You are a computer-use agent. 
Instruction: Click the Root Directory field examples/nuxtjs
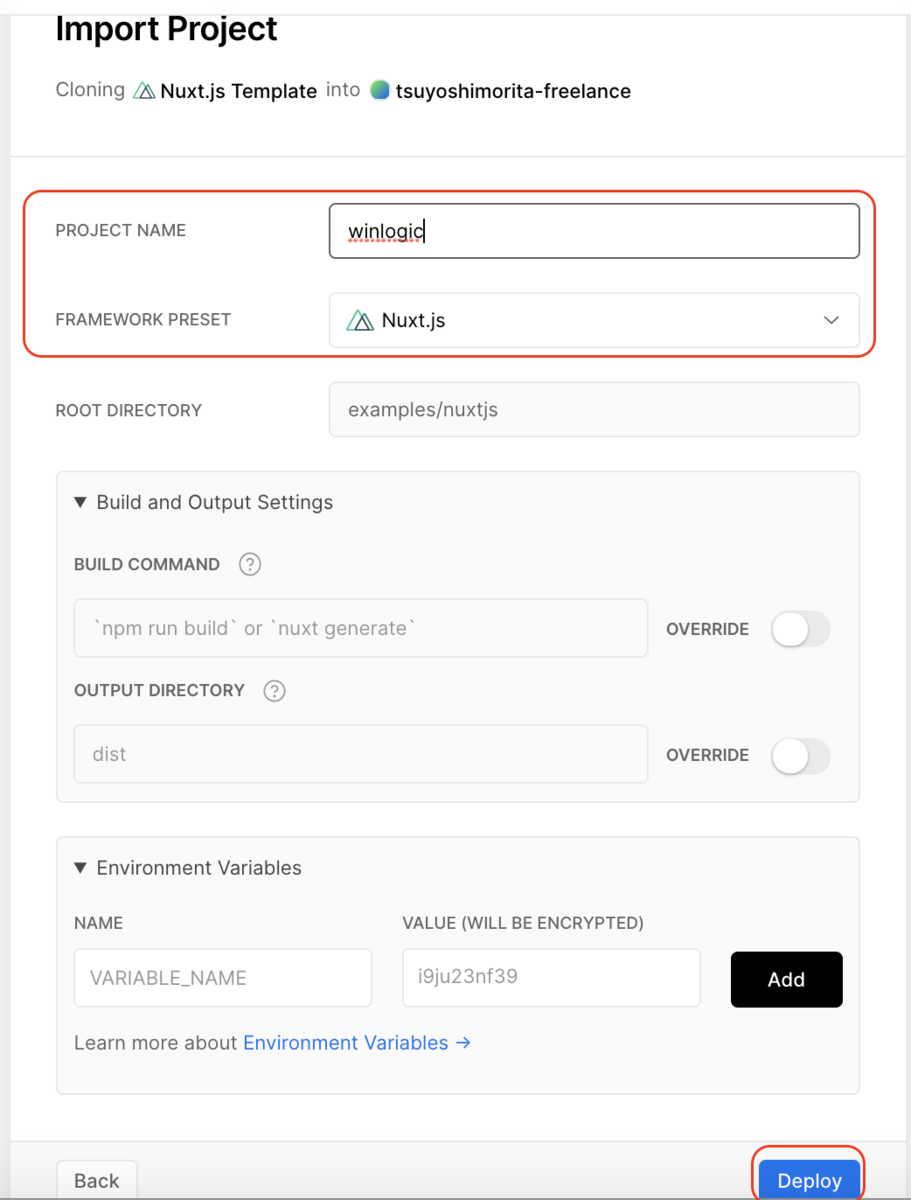(594, 409)
